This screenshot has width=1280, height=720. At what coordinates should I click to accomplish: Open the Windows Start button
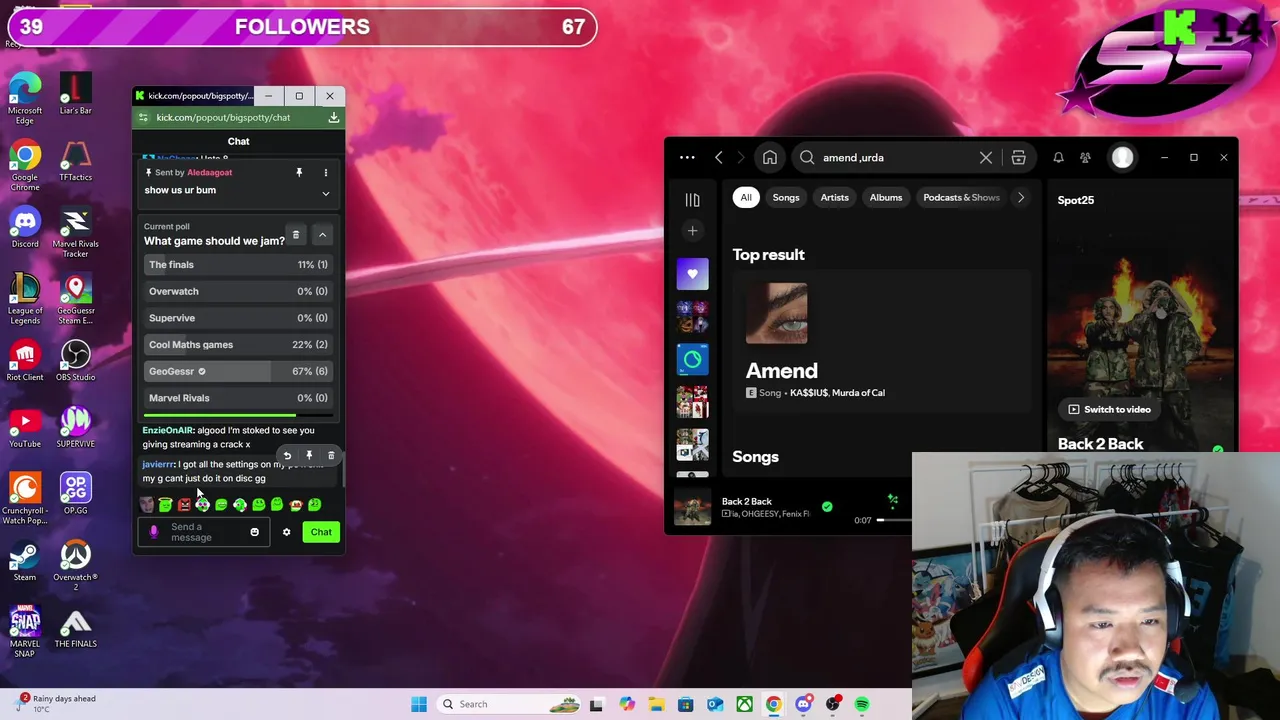pos(419,704)
